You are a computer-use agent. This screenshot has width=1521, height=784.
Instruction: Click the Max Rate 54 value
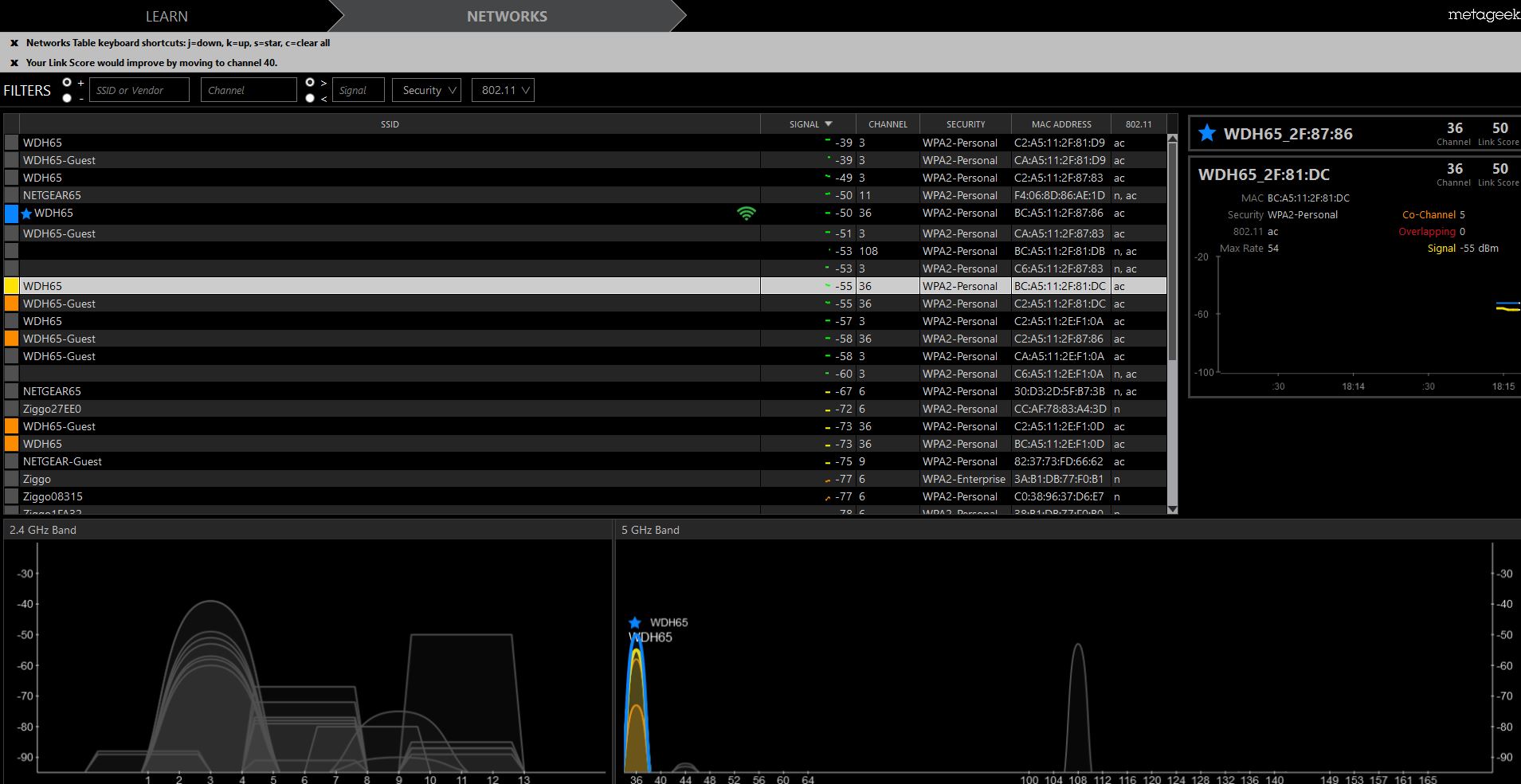click(x=1273, y=249)
